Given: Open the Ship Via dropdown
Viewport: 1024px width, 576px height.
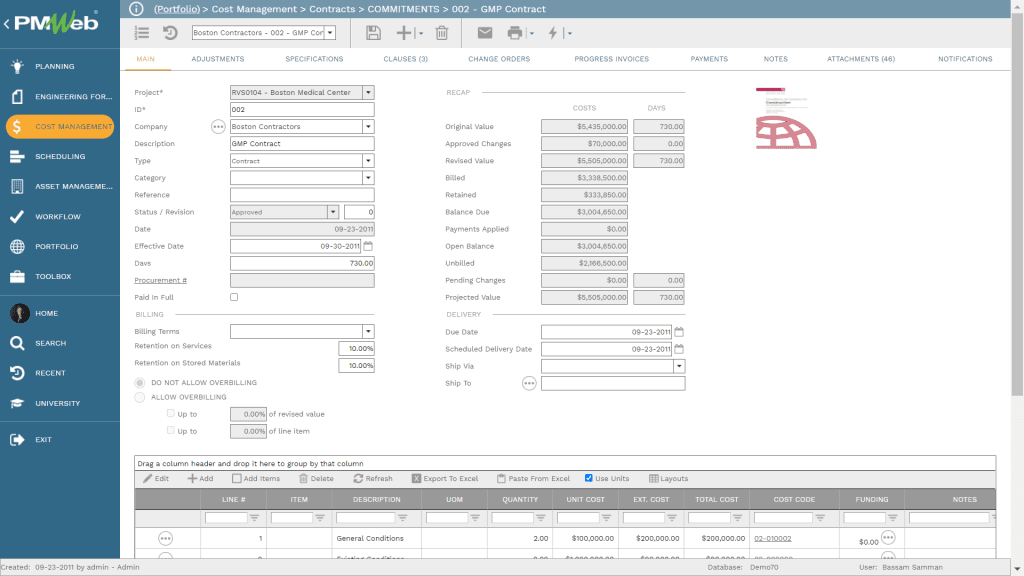Looking at the screenshot, I should point(679,366).
